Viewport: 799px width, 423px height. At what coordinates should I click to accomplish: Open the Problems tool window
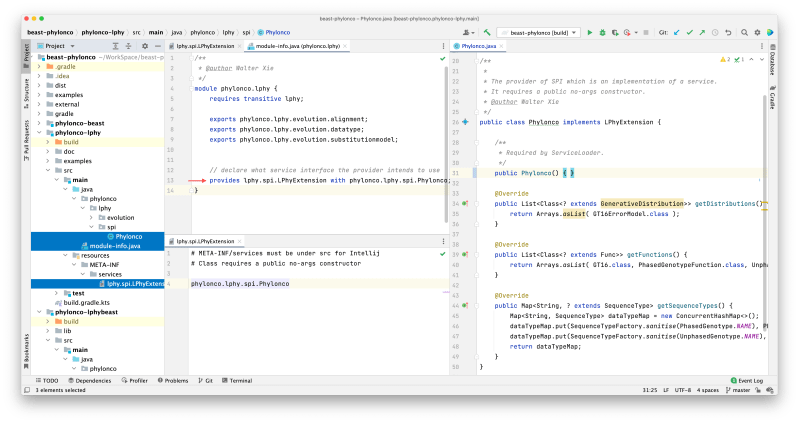173,380
